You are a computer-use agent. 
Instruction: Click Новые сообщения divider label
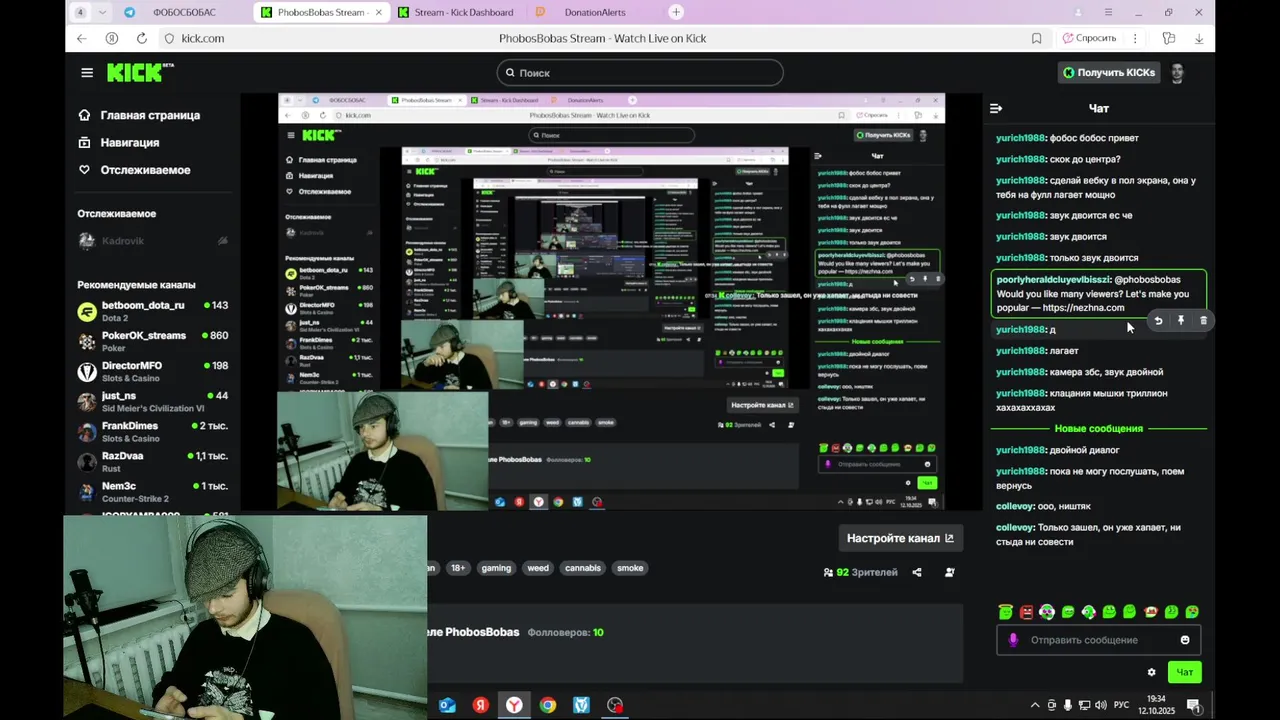point(1098,428)
